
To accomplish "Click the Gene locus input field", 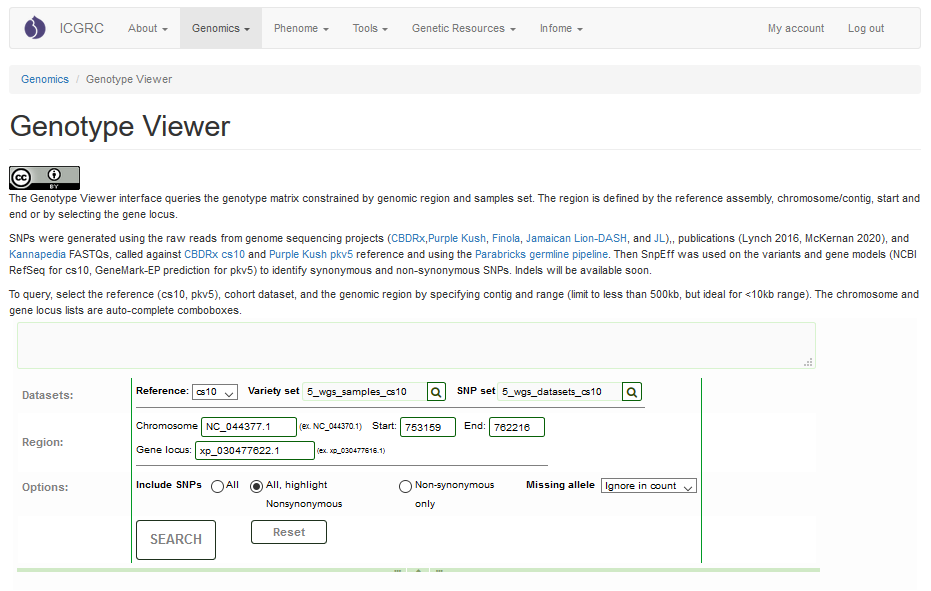I will click(x=253, y=451).
